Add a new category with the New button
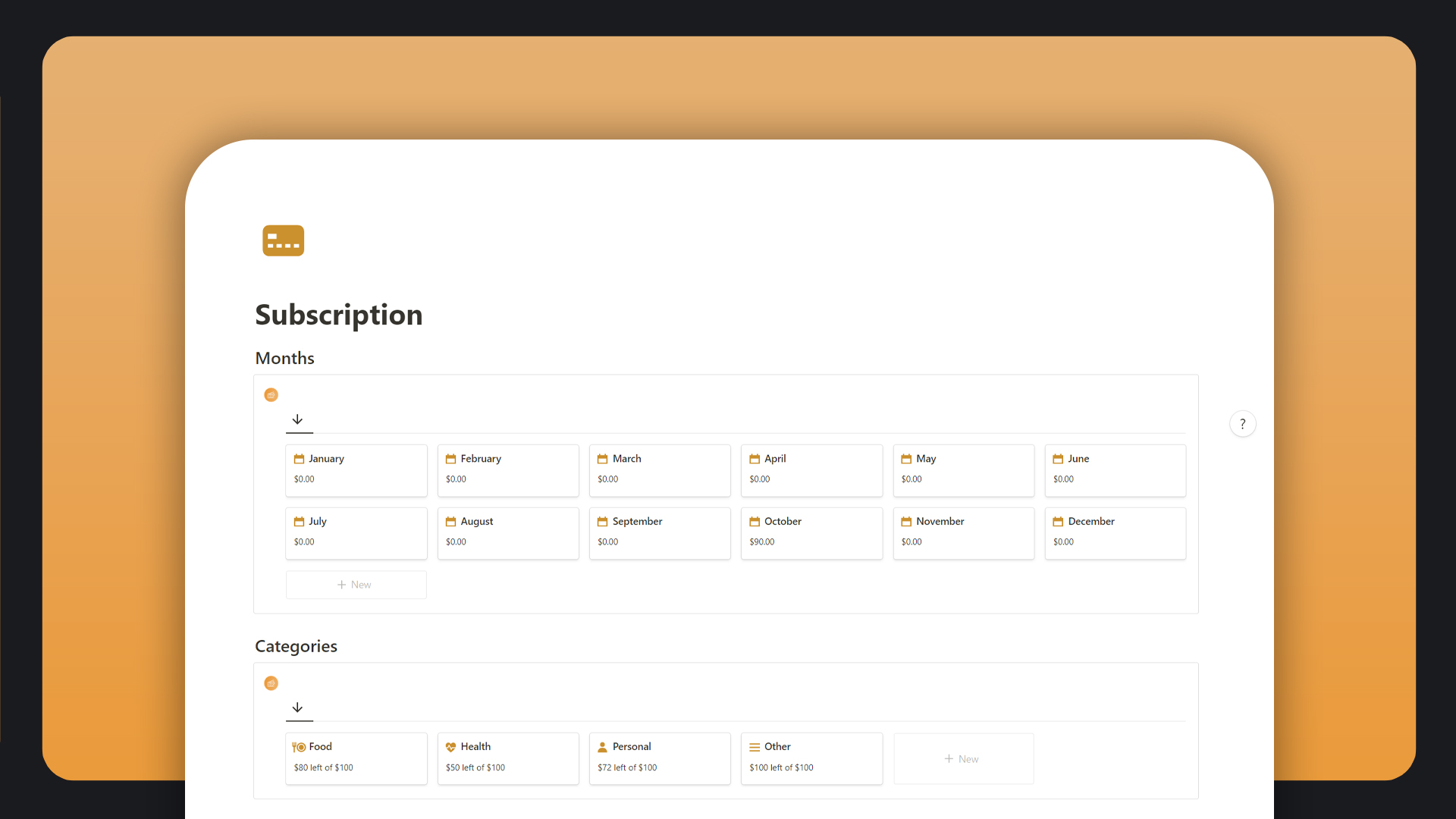This screenshot has height=819, width=1456. tap(962, 759)
